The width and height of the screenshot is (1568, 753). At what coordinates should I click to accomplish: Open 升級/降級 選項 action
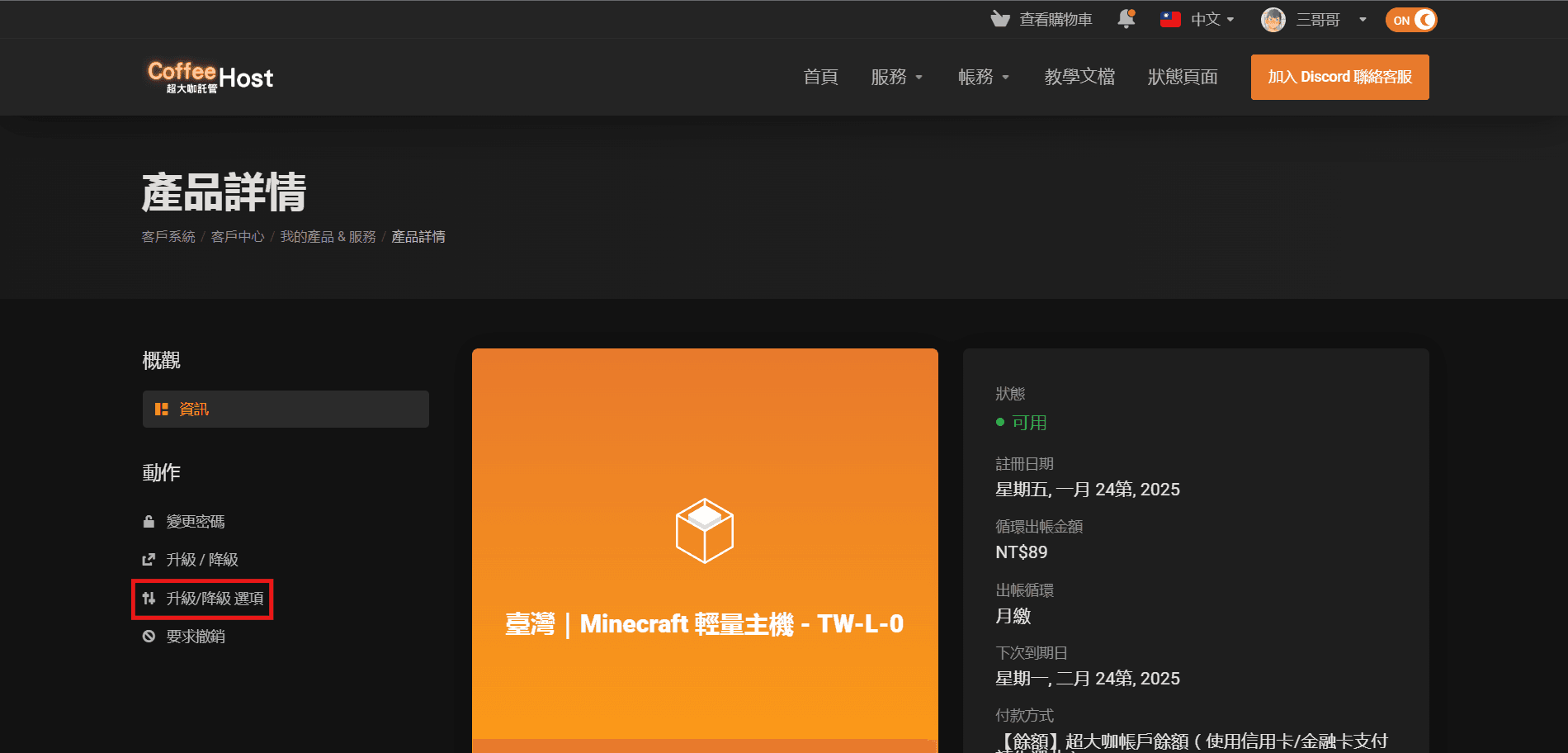pyautogui.click(x=215, y=599)
